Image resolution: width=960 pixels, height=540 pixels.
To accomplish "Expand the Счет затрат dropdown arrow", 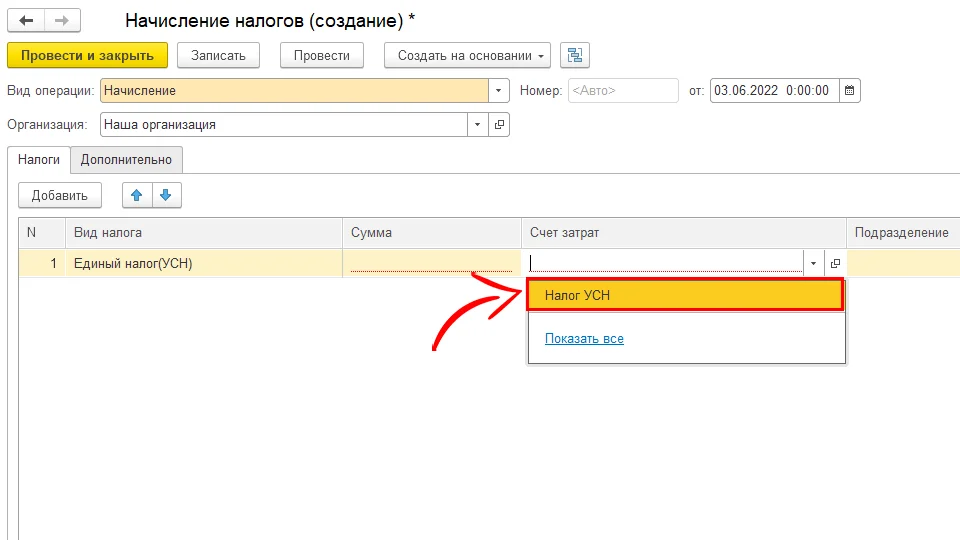I will (x=813, y=263).
